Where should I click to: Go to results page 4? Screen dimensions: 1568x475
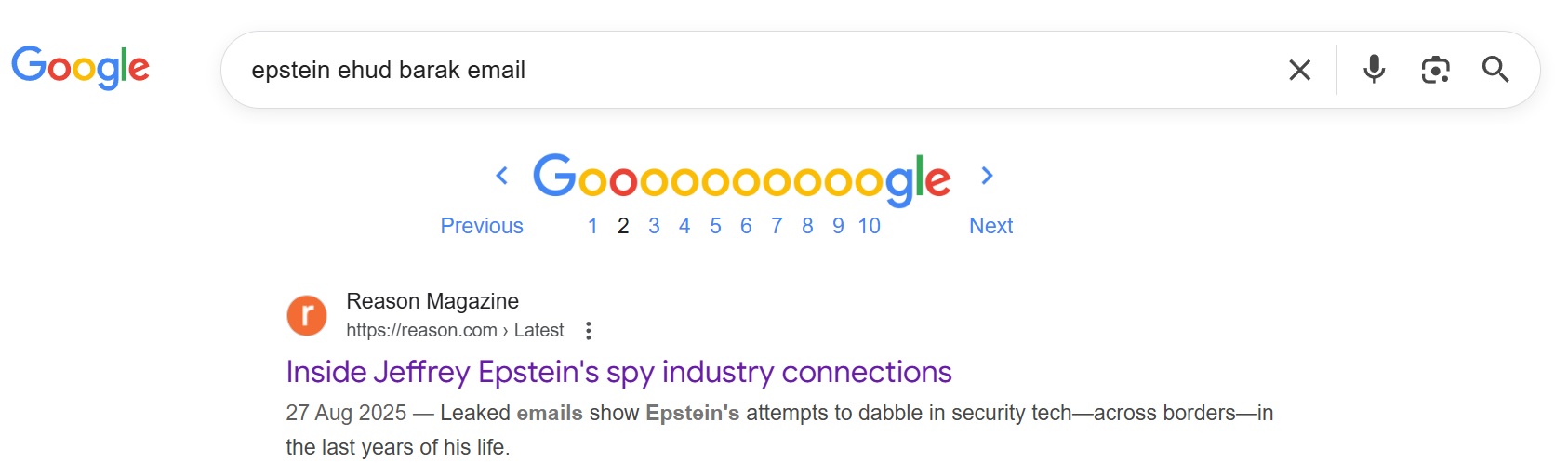coord(684,226)
